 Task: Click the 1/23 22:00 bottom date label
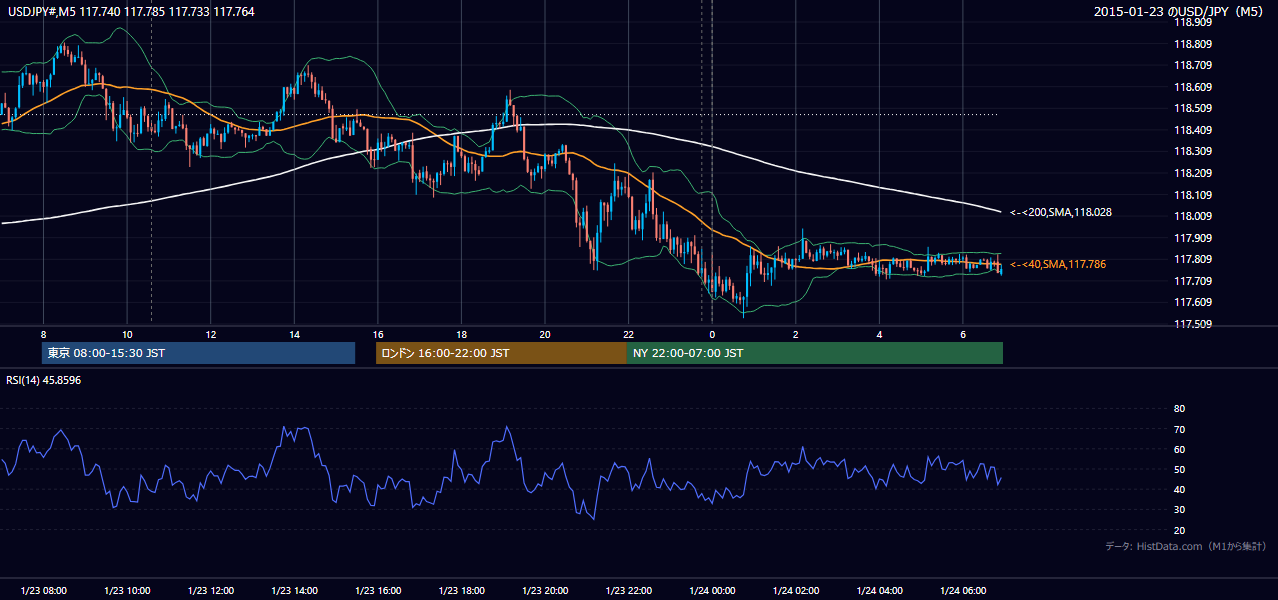coord(628,591)
